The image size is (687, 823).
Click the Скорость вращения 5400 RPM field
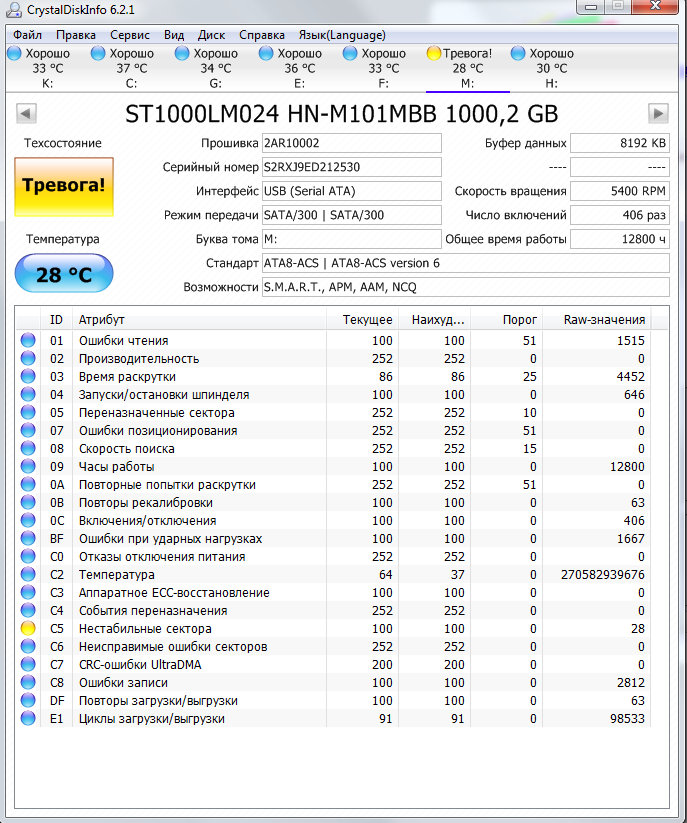point(620,191)
